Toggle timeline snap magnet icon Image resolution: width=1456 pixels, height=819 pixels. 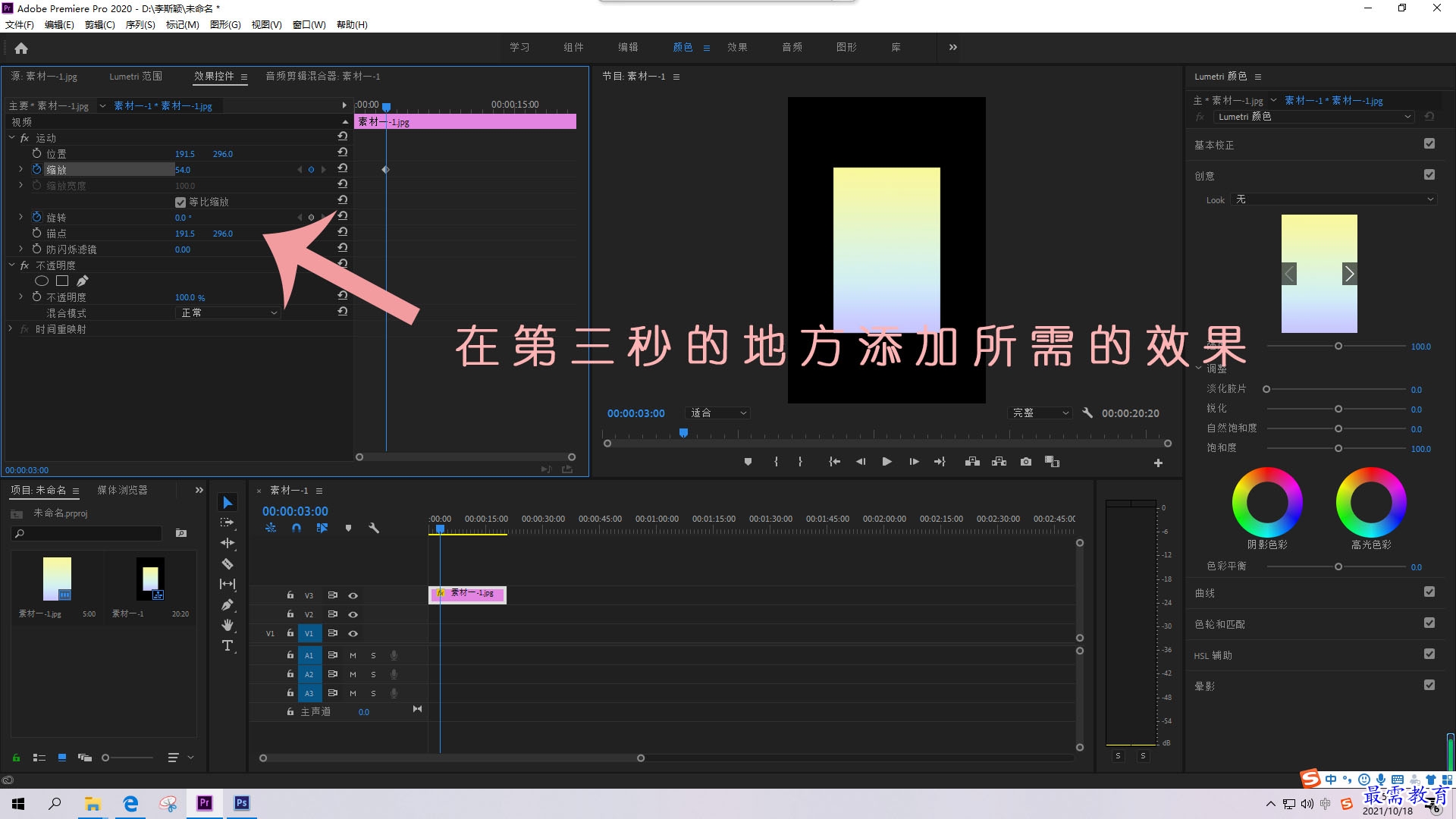click(297, 528)
